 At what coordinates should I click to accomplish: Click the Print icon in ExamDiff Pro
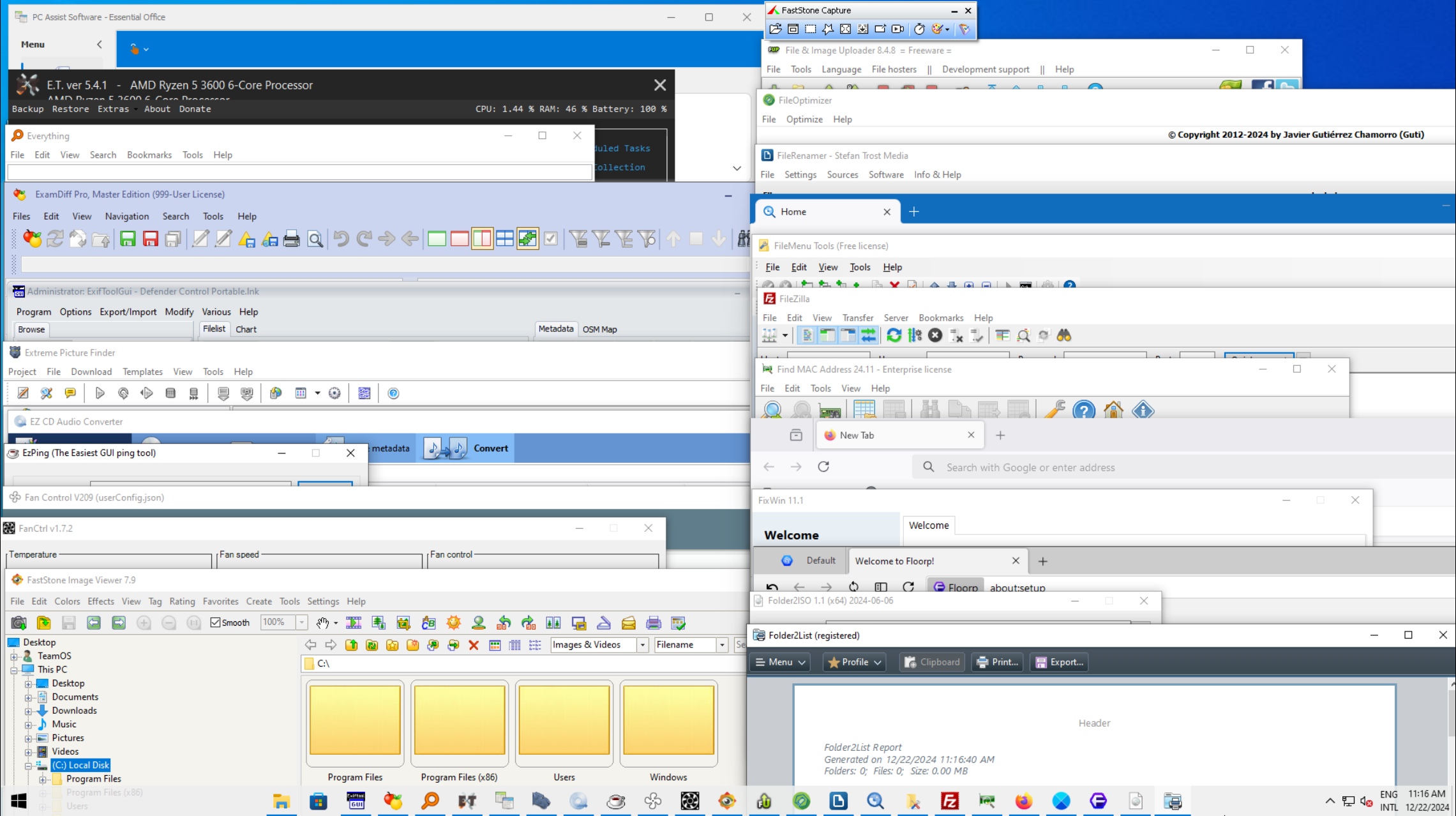coord(292,239)
